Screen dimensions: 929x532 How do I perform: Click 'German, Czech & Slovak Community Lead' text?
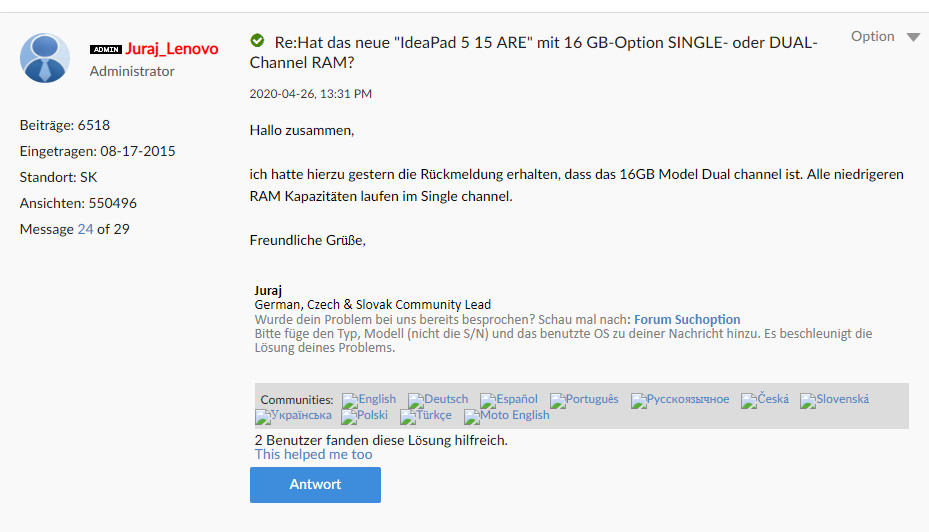[373, 305]
